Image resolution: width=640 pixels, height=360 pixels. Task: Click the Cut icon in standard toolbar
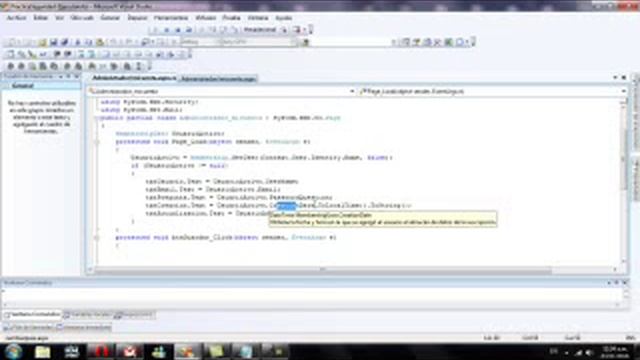tap(78, 42)
